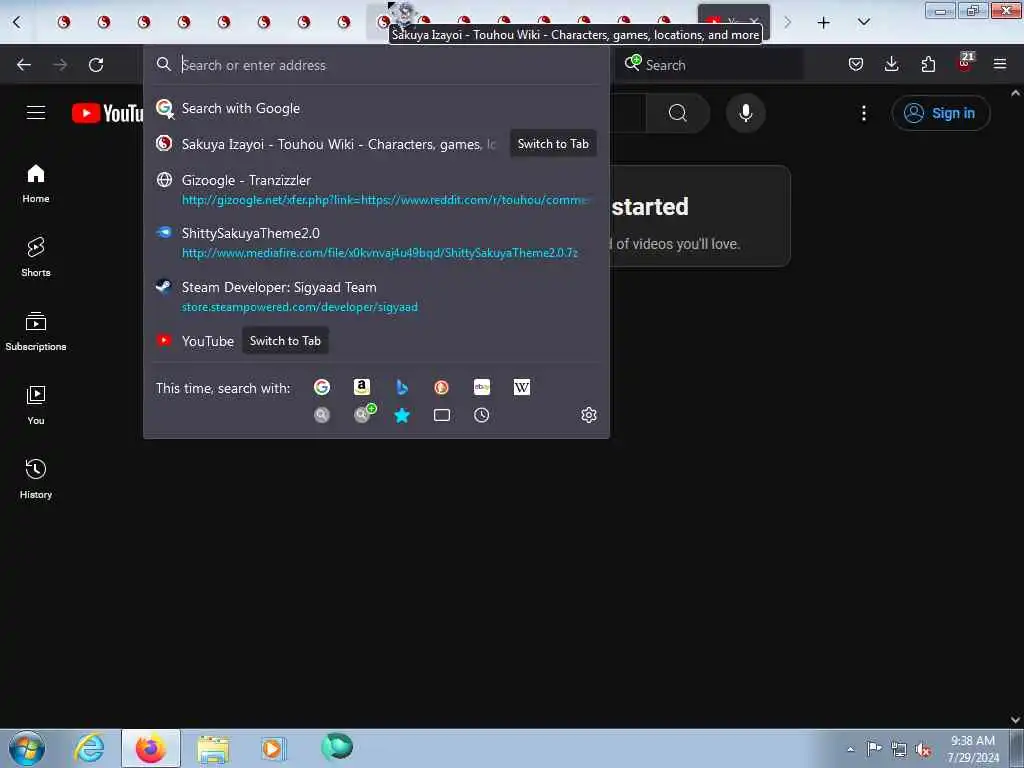Click the muted volume tray icon

(x=923, y=750)
